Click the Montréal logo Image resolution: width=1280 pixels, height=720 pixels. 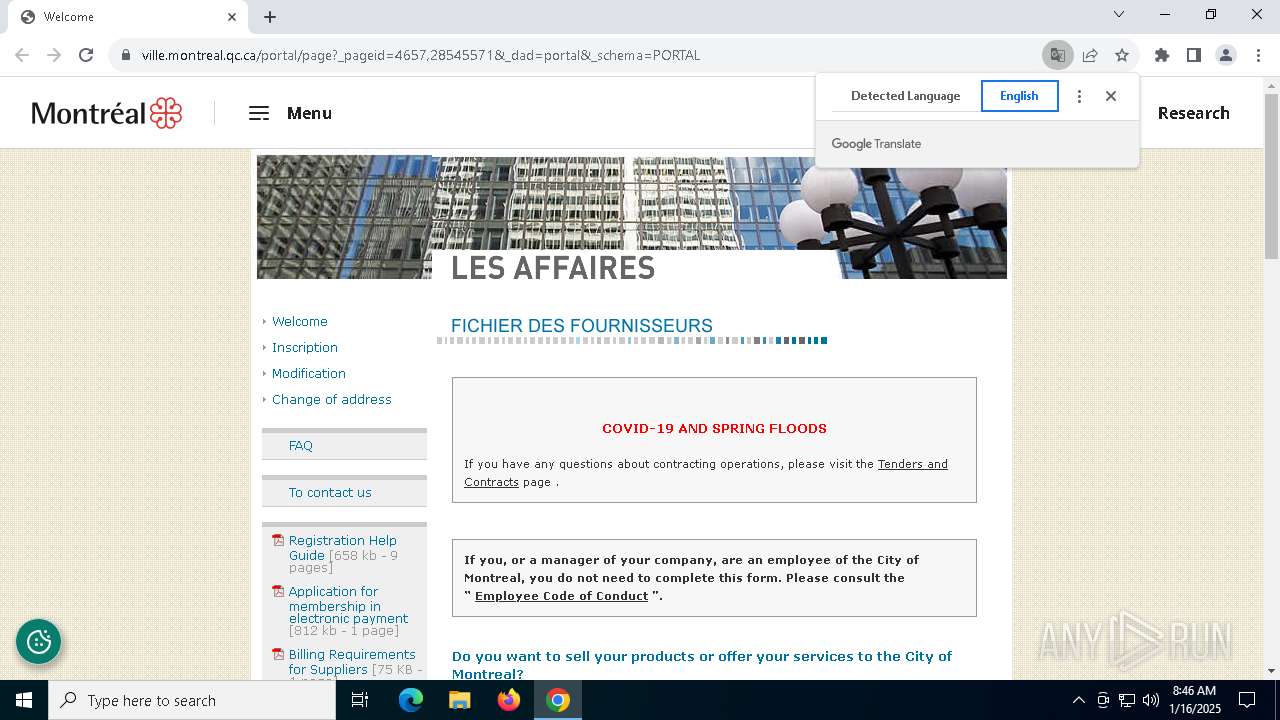106,113
